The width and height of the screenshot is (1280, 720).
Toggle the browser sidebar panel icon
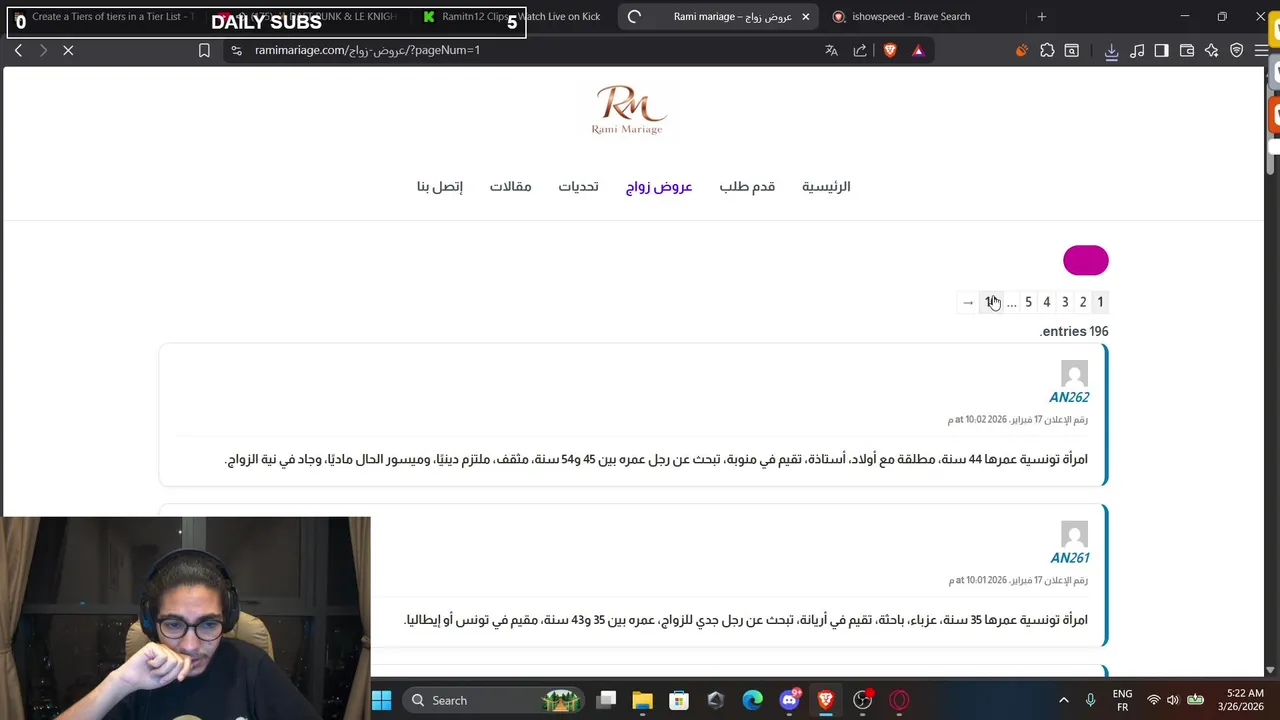click(1161, 50)
